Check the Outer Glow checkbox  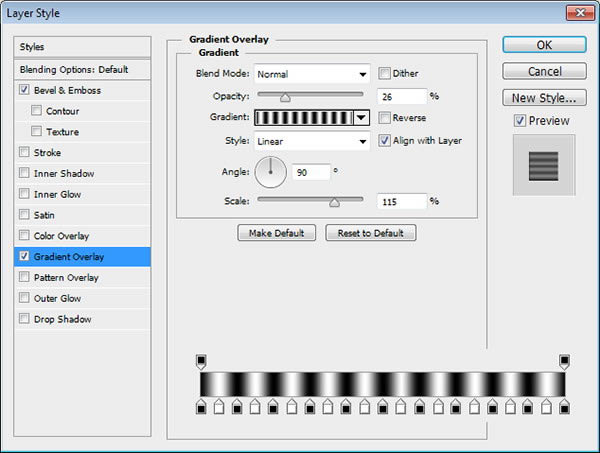coord(24,297)
